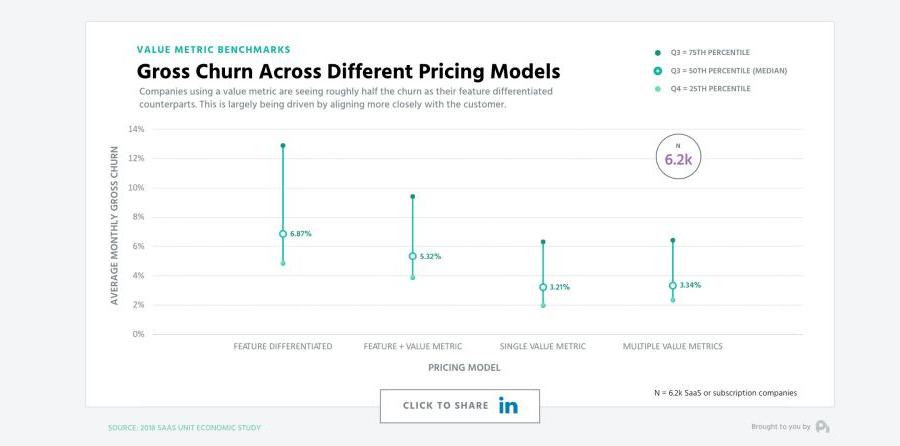This screenshot has width=900, height=446.
Task: Click the Gross Churn Across Different Pricing Models title
Action: click(348, 72)
